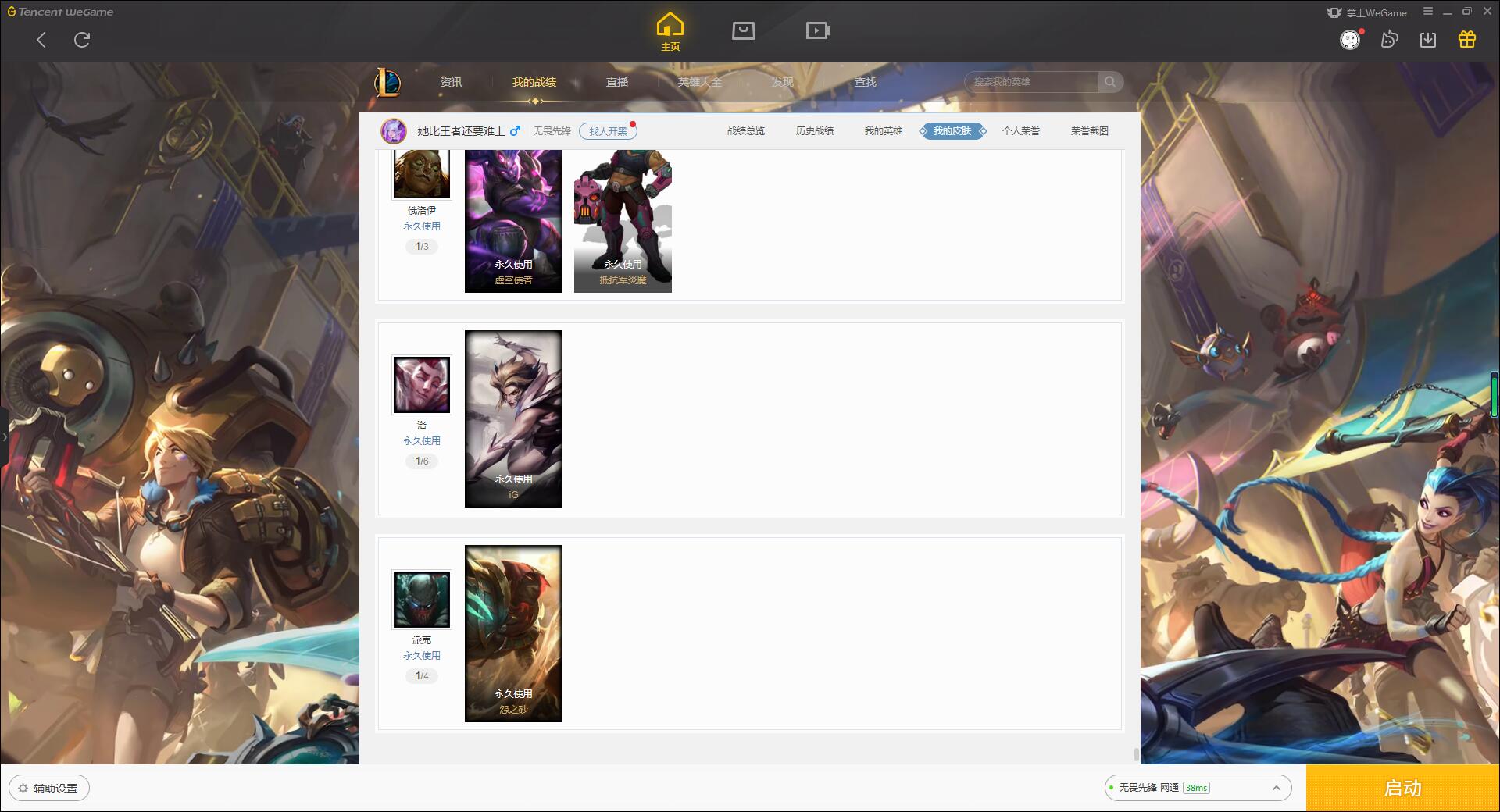Select the 我的皮肤 sub-tab
1500x812 pixels.
[952, 131]
